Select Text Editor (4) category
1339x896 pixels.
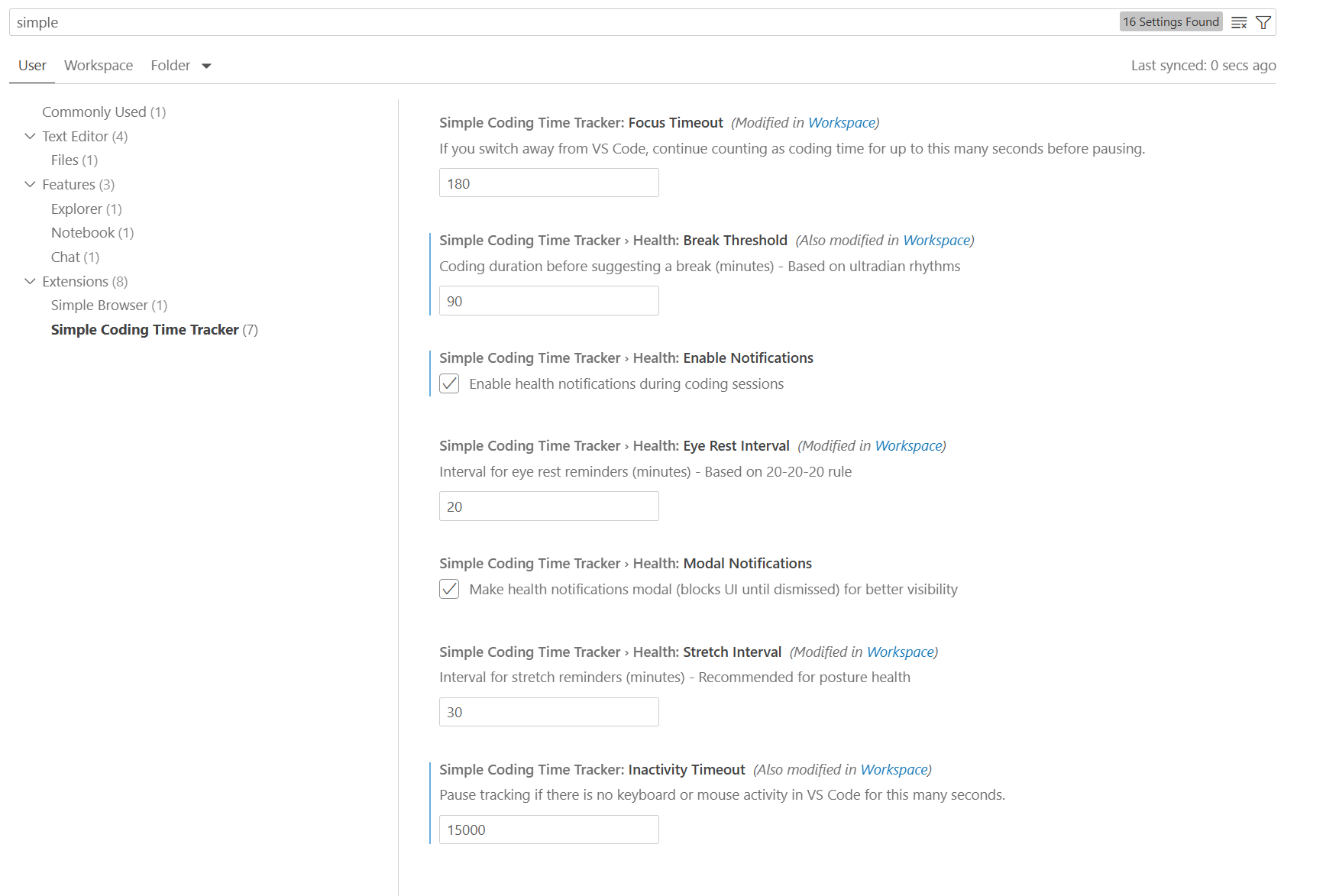click(x=85, y=137)
